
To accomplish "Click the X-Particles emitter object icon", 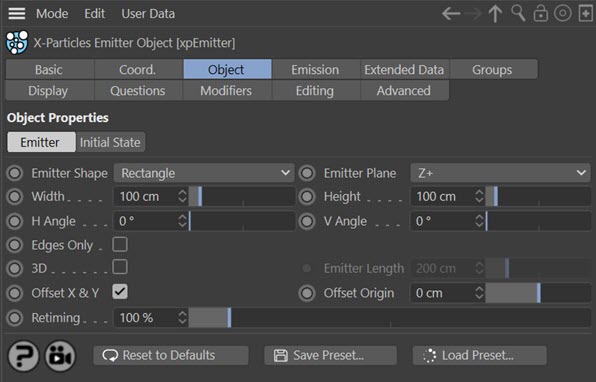I will 17,43.
